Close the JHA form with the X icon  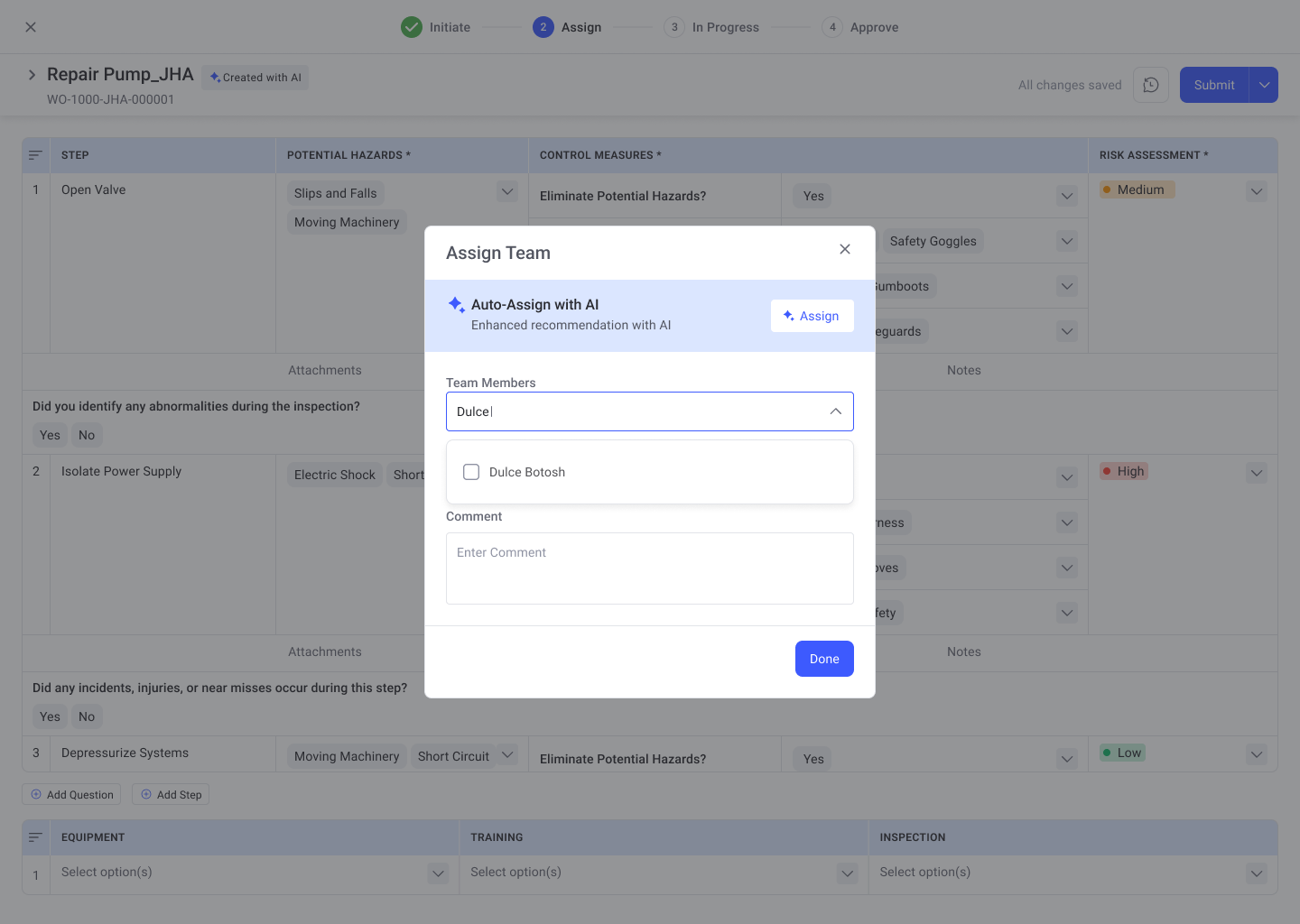point(31,27)
